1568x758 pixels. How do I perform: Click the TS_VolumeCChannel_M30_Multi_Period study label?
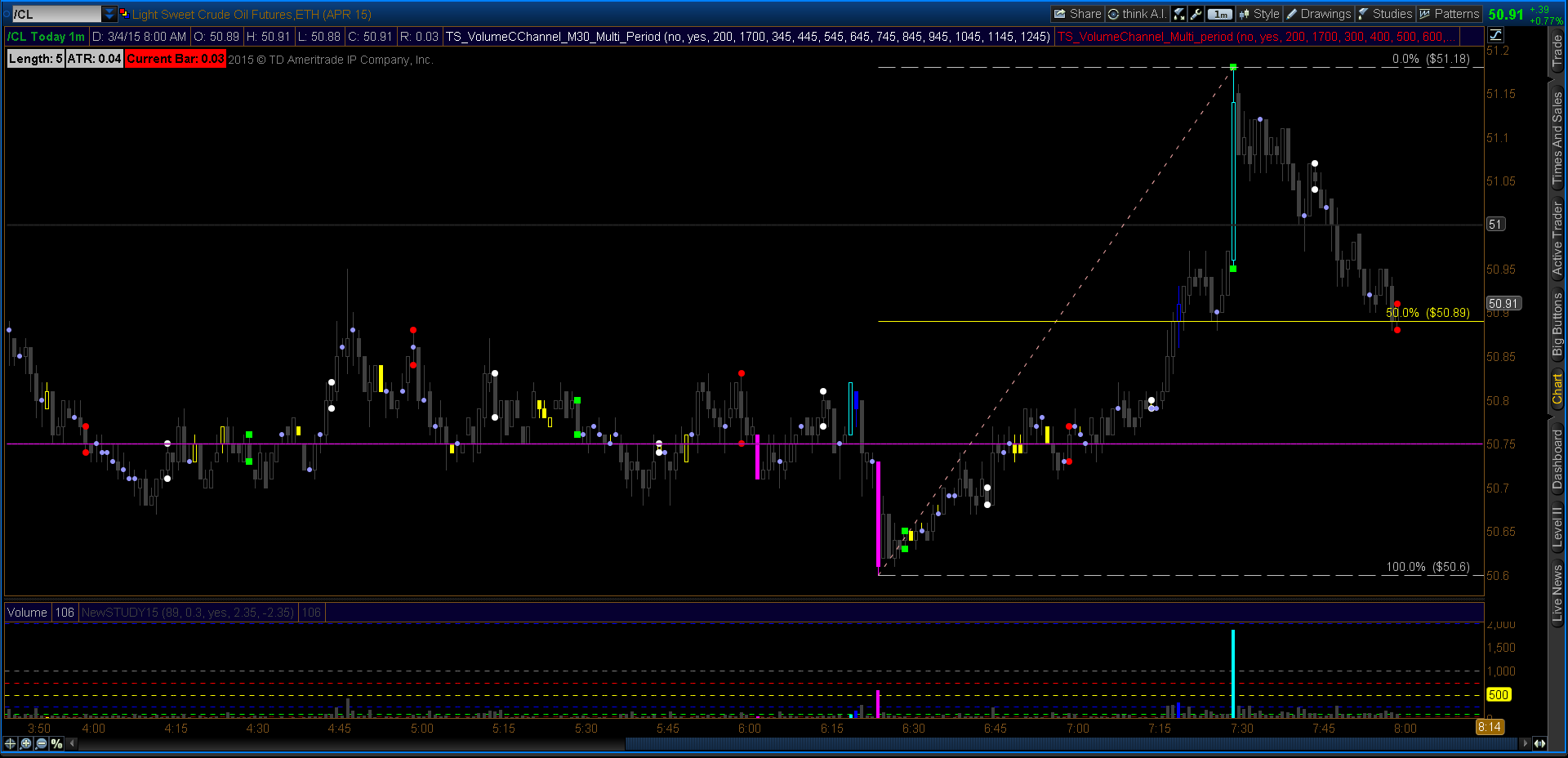coord(747,37)
